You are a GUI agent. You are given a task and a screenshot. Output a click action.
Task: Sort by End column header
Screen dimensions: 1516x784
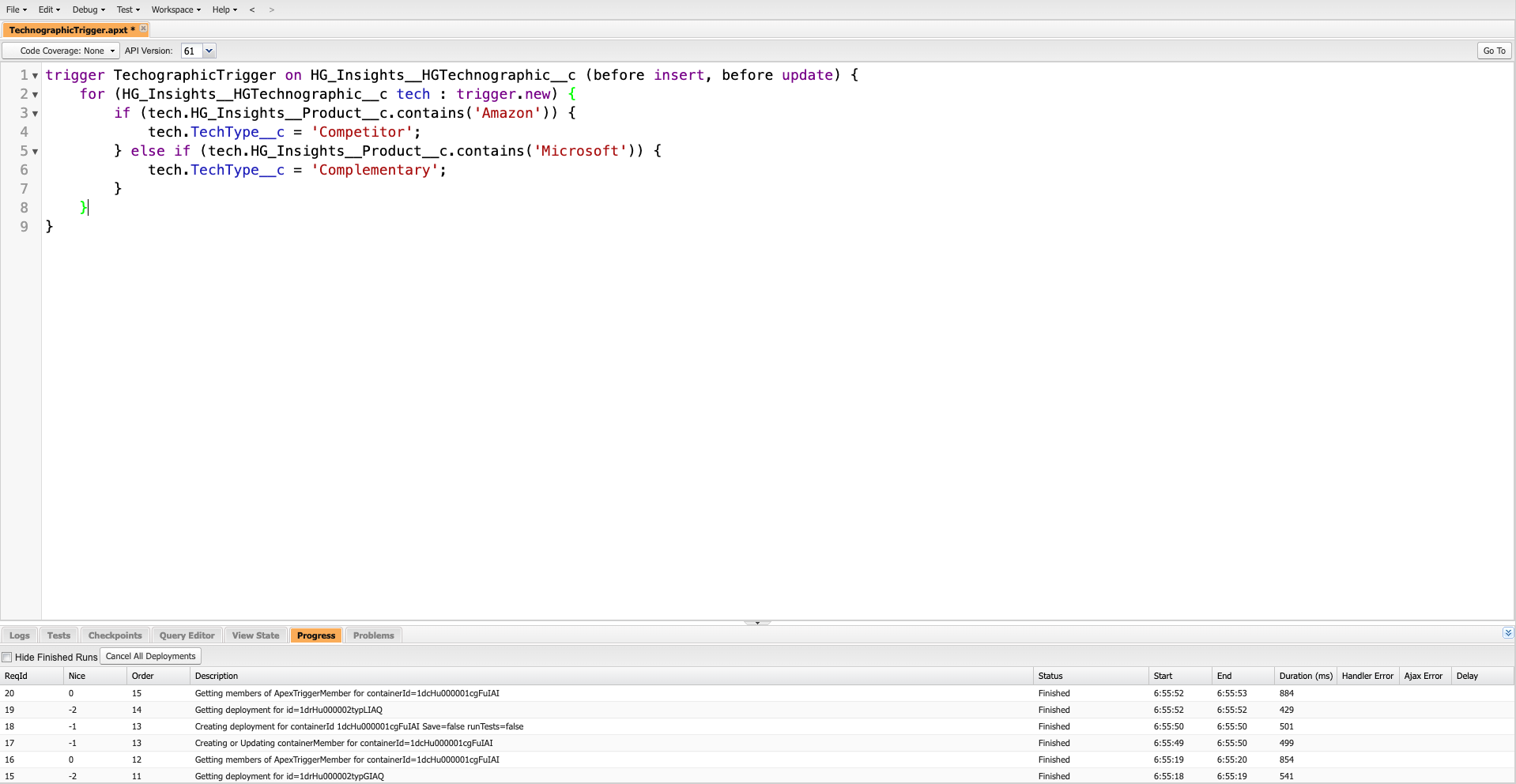[x=1243, y=676]
